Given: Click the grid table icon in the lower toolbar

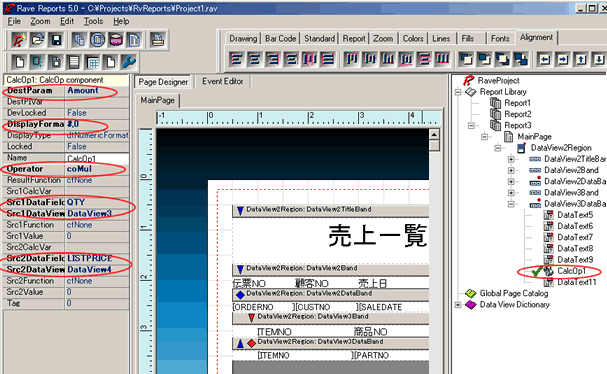Looking at the screenshot, I should tap(93, 62).
